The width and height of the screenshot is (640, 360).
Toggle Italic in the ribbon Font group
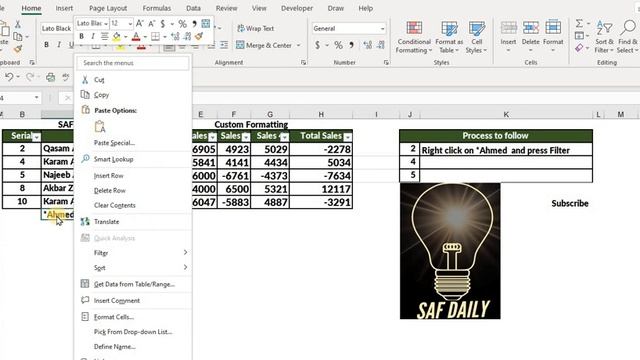(x=59, y=44)
